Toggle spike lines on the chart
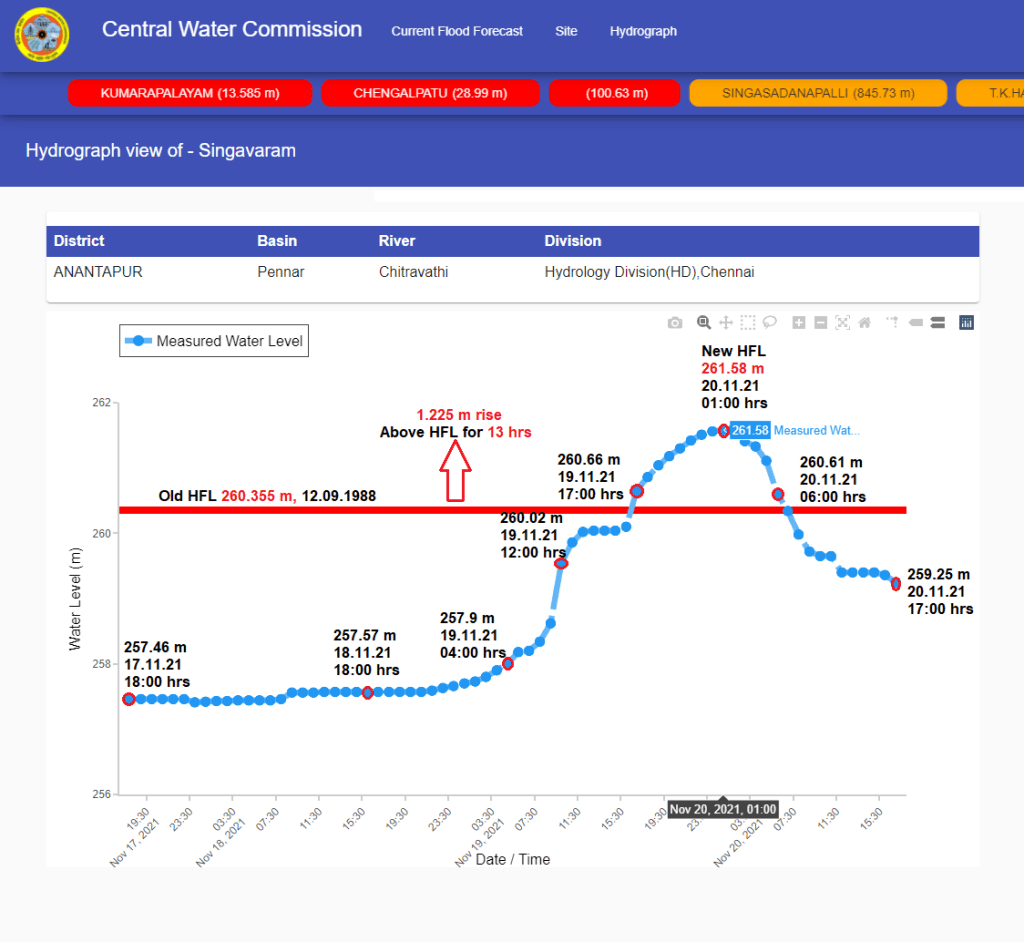Viewport: 1024px width, 942px height. 893,322
